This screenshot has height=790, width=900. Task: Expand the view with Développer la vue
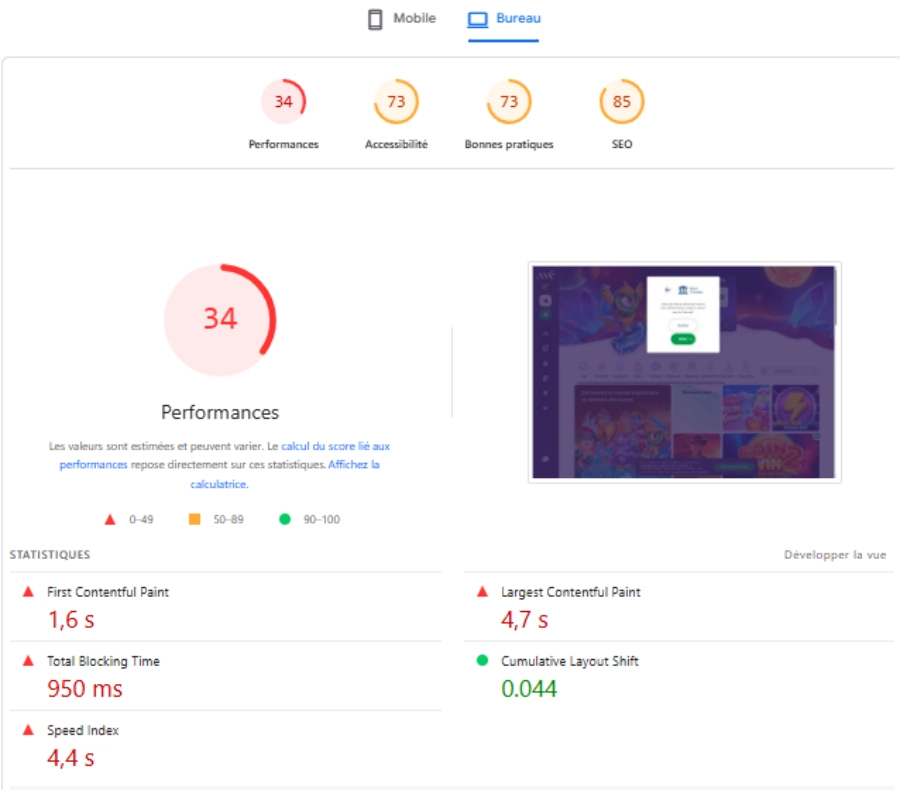834,555
